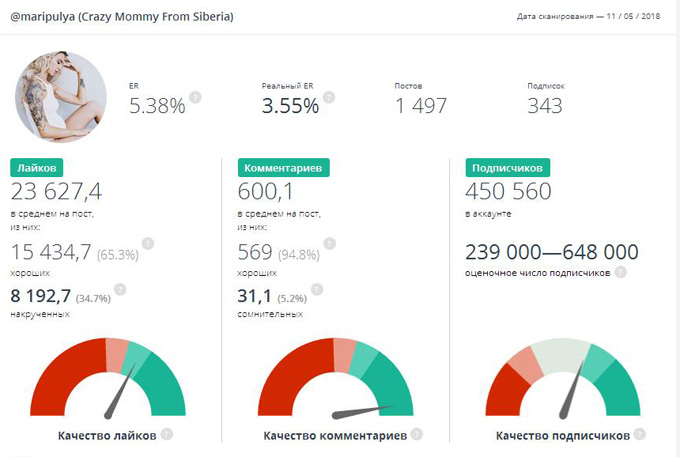Select the green Лайков badge
680x457 pixels.
click(x=38, y=169)
